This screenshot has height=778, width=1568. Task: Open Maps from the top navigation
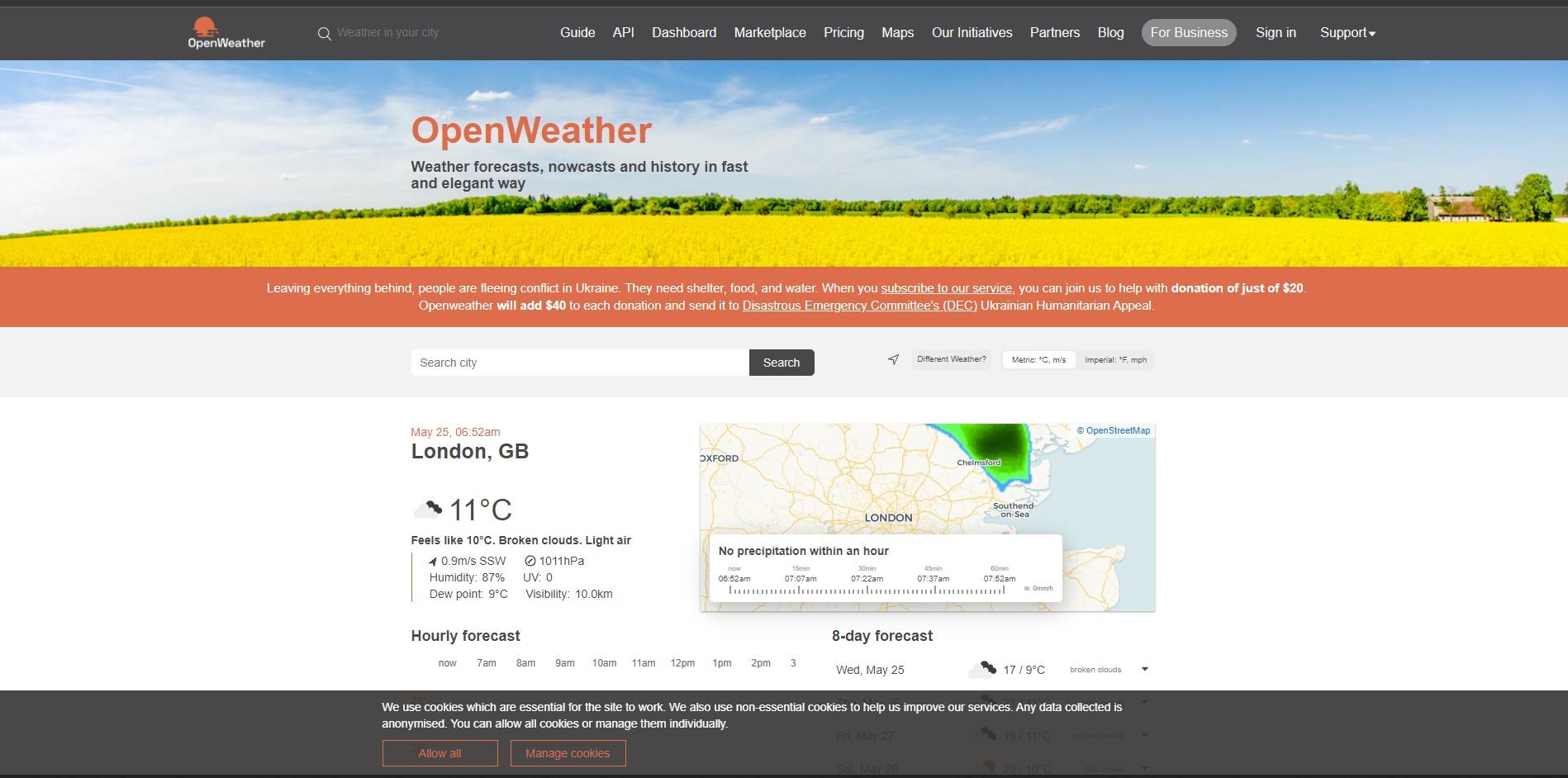[x=897, y=33]
